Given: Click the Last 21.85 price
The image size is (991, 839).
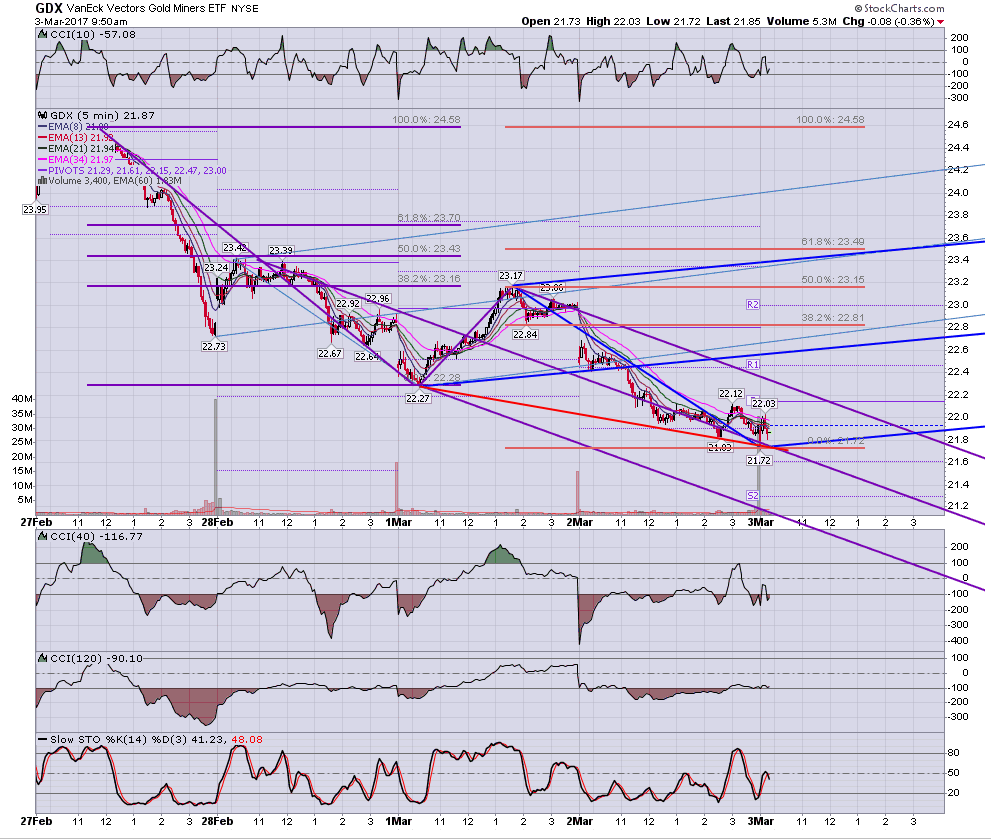Looking at the screenshot, I should coord(733,21).
